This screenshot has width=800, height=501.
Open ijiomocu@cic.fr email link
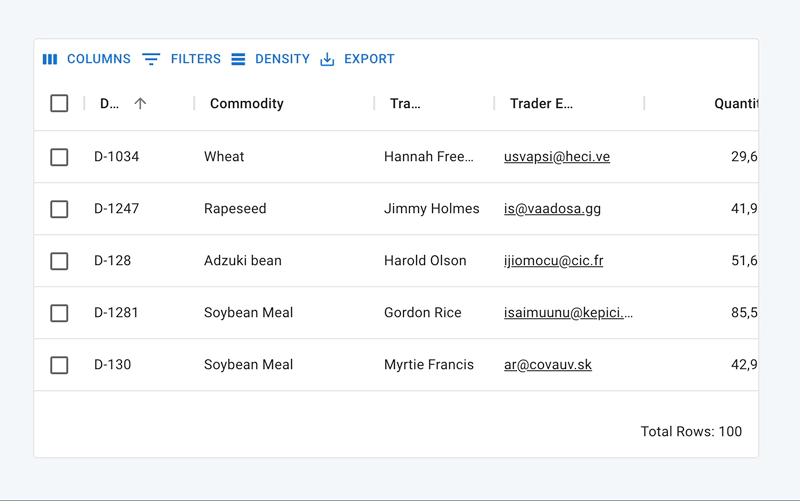553,261
